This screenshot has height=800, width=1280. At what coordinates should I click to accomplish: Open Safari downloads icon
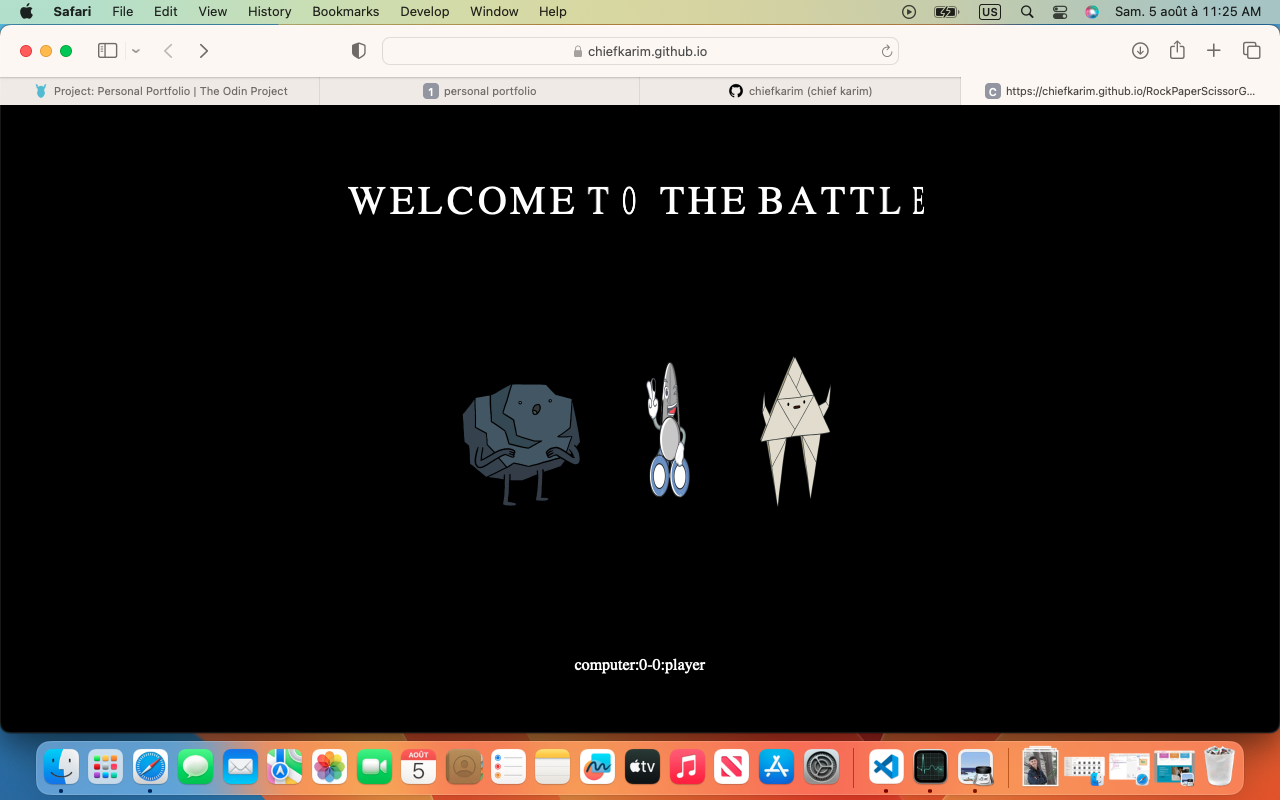[x=1140, y=51]
